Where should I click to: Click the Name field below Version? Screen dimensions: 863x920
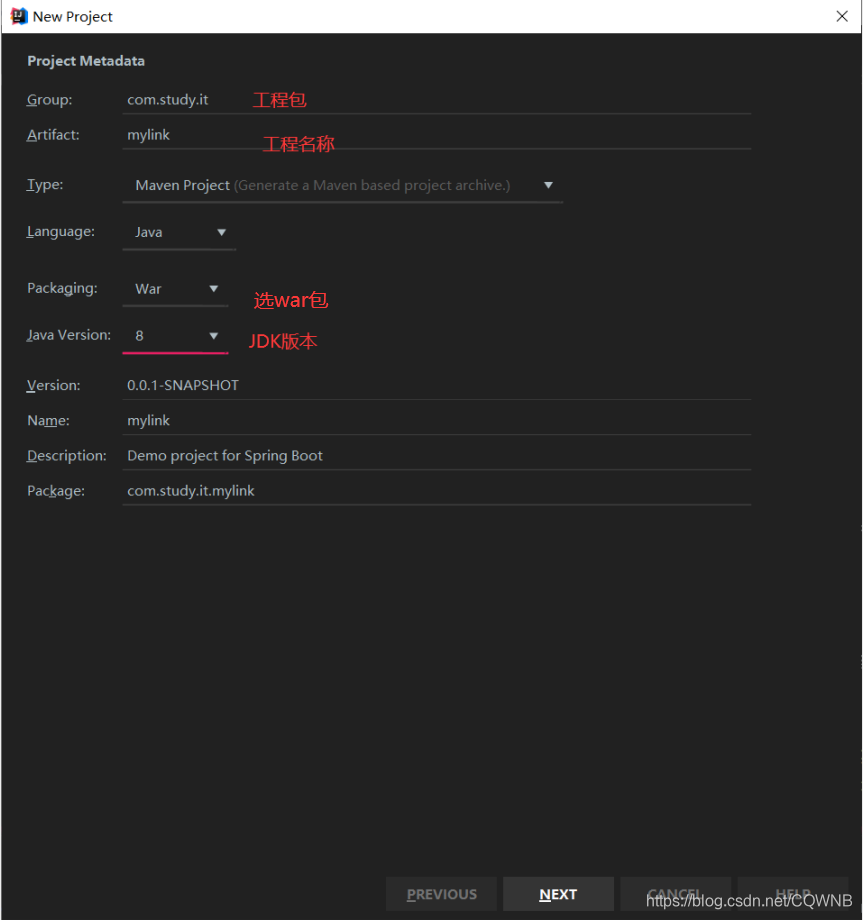[436, 421]
